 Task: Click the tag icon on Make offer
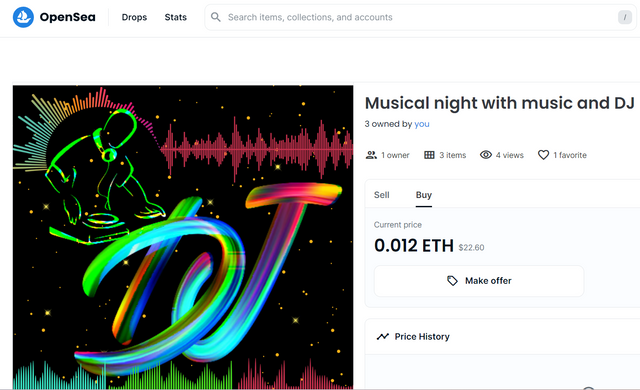coord(452,281)
